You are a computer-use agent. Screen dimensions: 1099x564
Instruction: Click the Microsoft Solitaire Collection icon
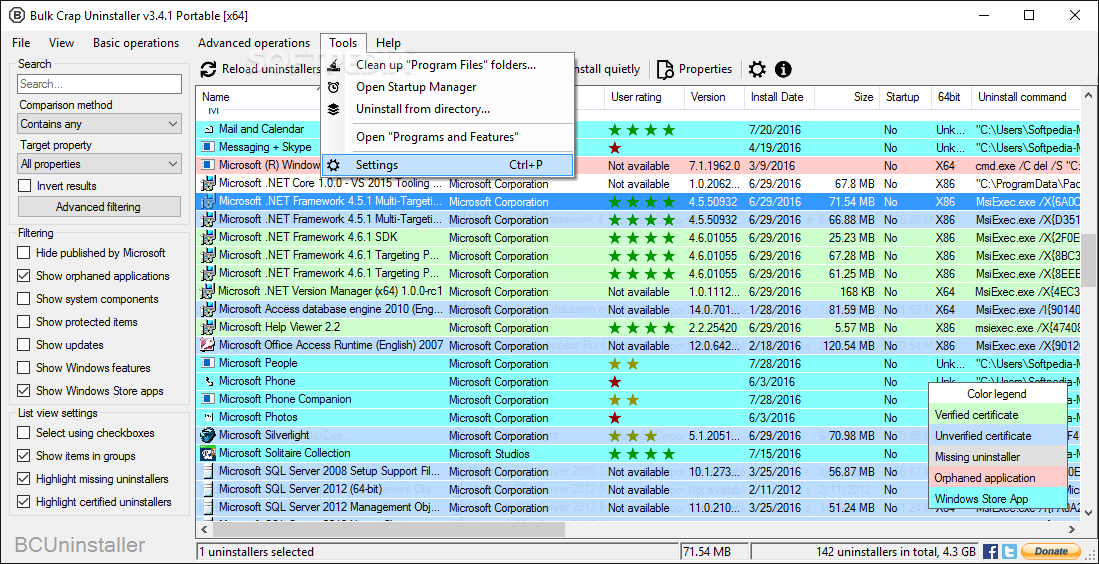point(207,453)
